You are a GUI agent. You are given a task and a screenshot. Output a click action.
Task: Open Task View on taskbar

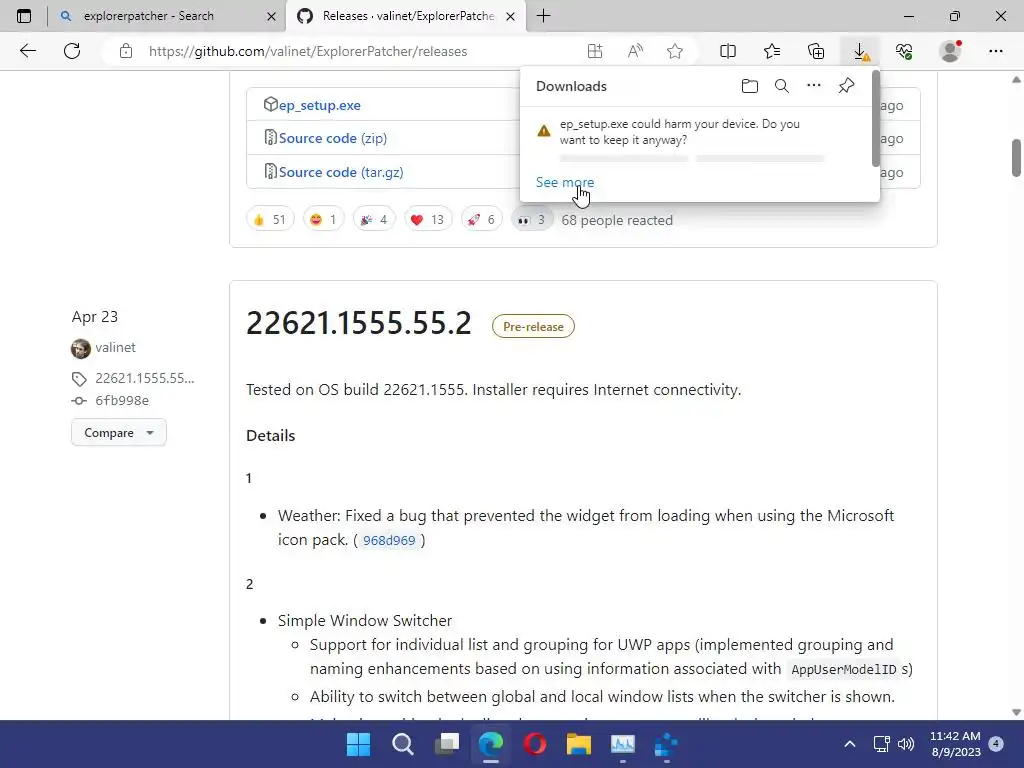(447, 744)
